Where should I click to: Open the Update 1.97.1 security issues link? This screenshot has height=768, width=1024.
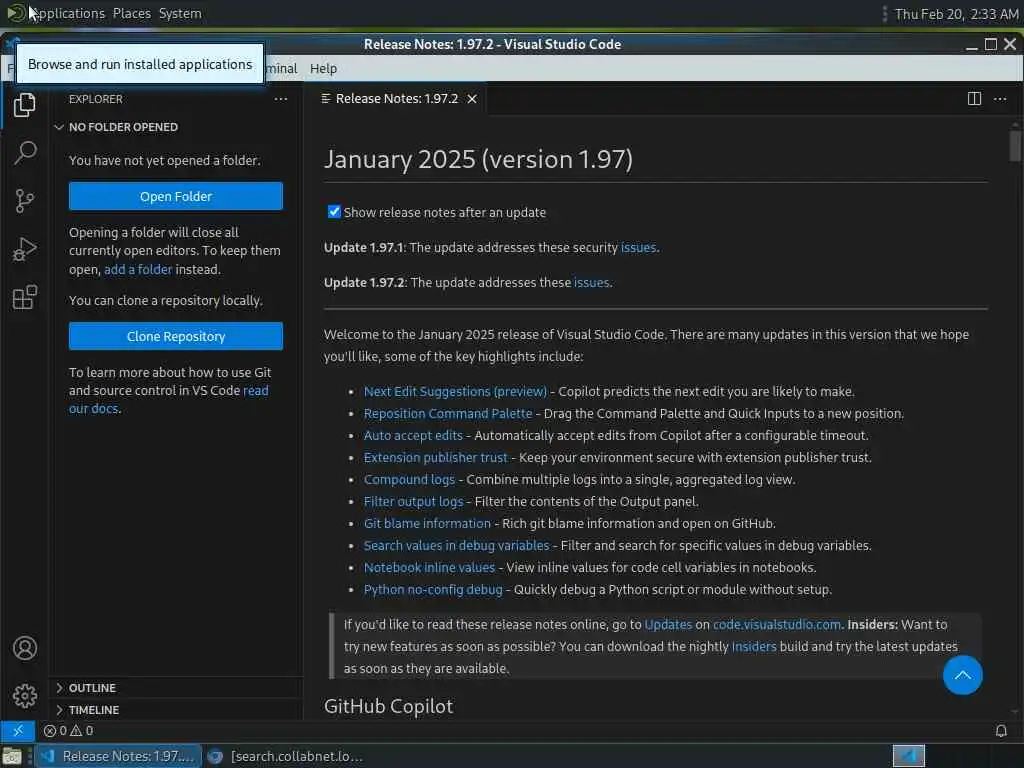pos(638,247)
